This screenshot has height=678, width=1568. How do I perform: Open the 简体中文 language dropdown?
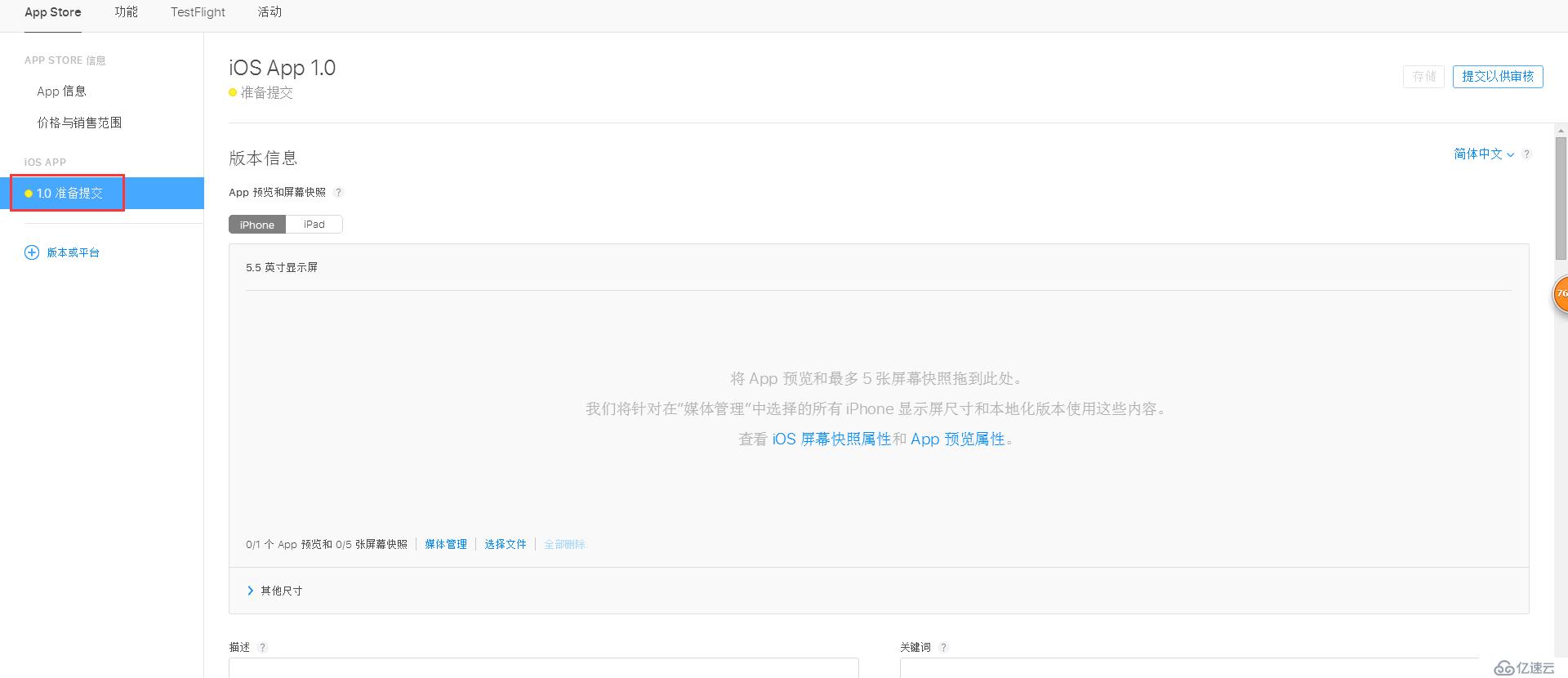1484,154
